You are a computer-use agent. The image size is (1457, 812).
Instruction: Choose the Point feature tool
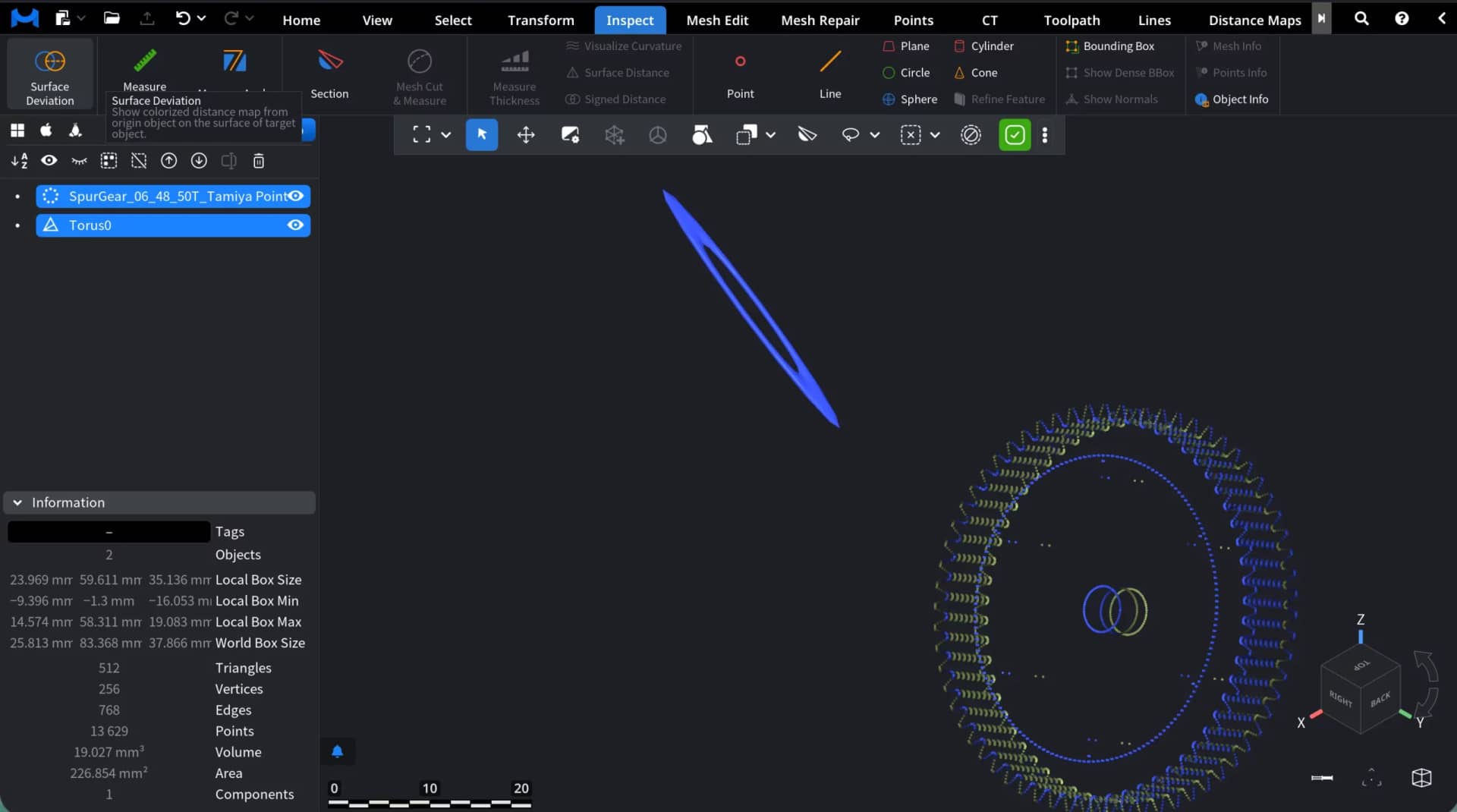coord(740,74)
